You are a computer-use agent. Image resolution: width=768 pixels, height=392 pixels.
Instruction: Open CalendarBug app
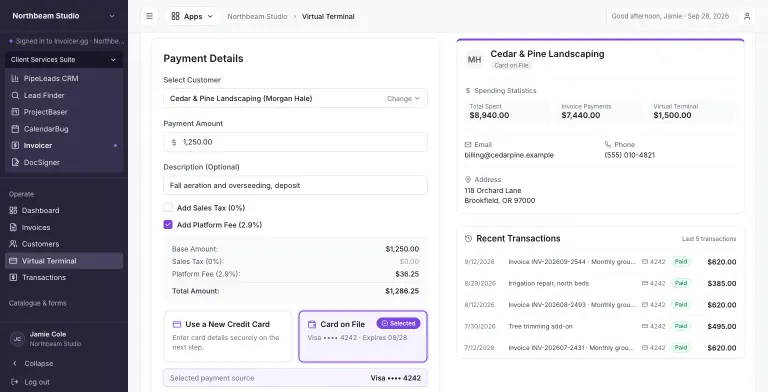[64, 129]
